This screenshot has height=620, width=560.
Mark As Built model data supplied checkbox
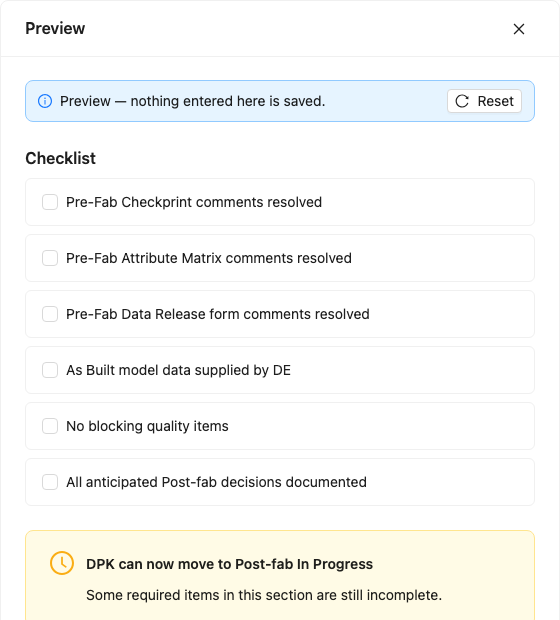pos(50,370)
